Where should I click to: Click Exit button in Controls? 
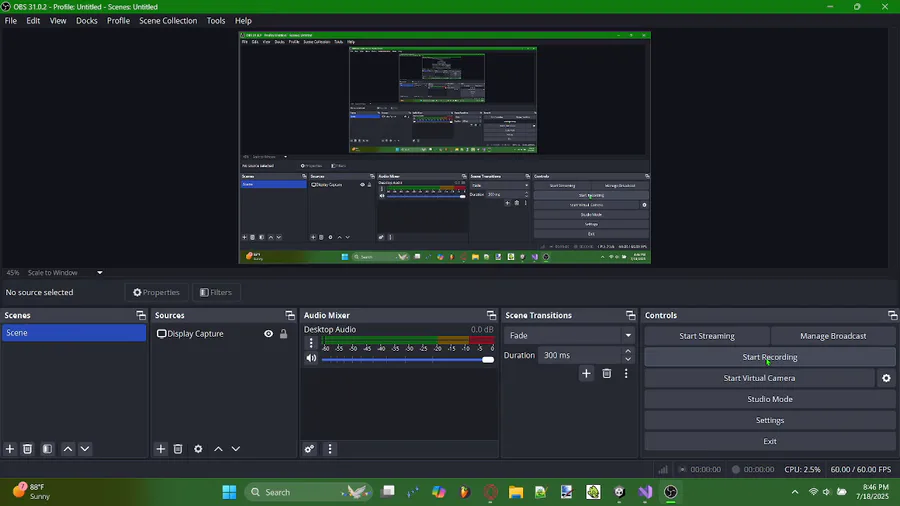[x=770, y=441]
